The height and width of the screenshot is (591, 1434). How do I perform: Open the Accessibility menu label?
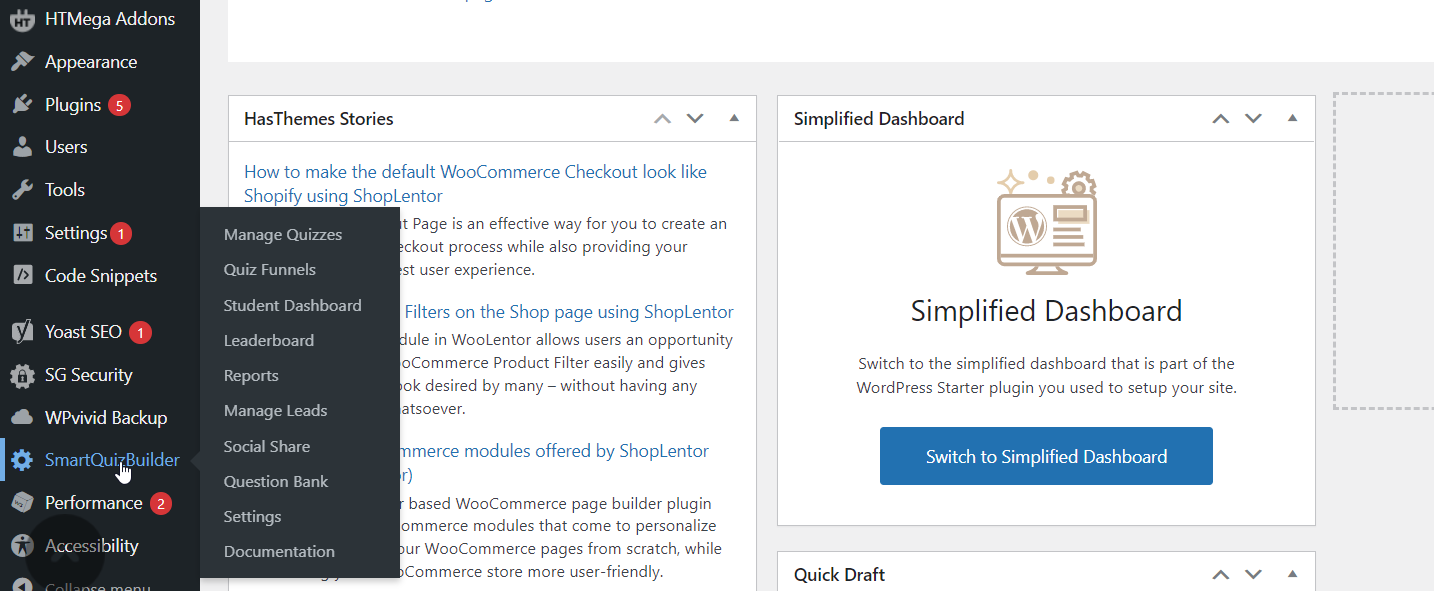pyautogui.click(x=92, y=546)
